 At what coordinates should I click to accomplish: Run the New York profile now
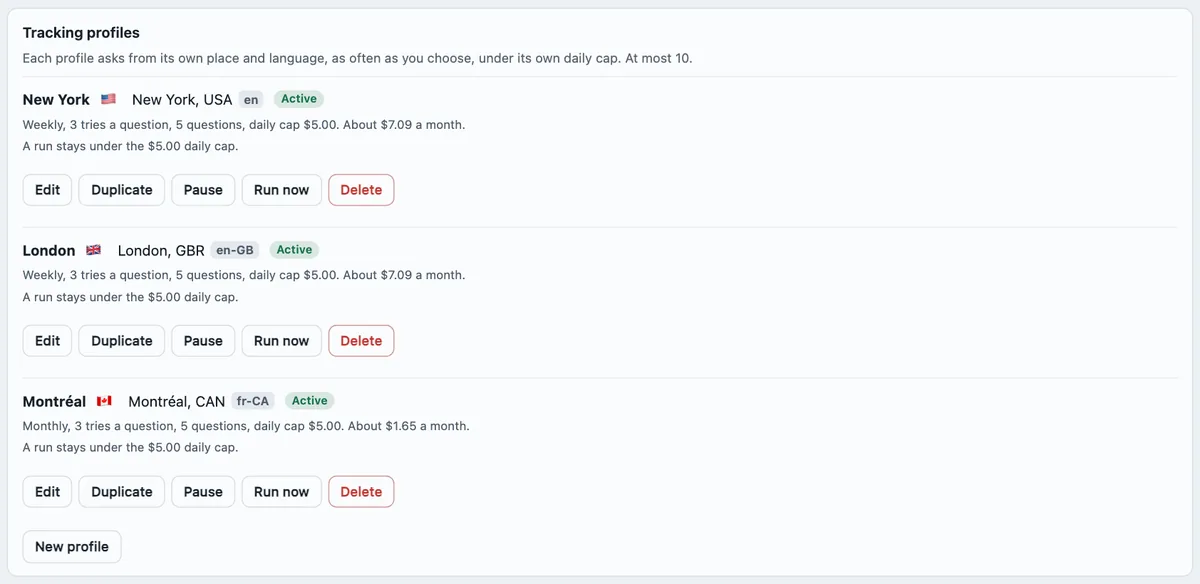pyautogui.click(x=282, y=190)
